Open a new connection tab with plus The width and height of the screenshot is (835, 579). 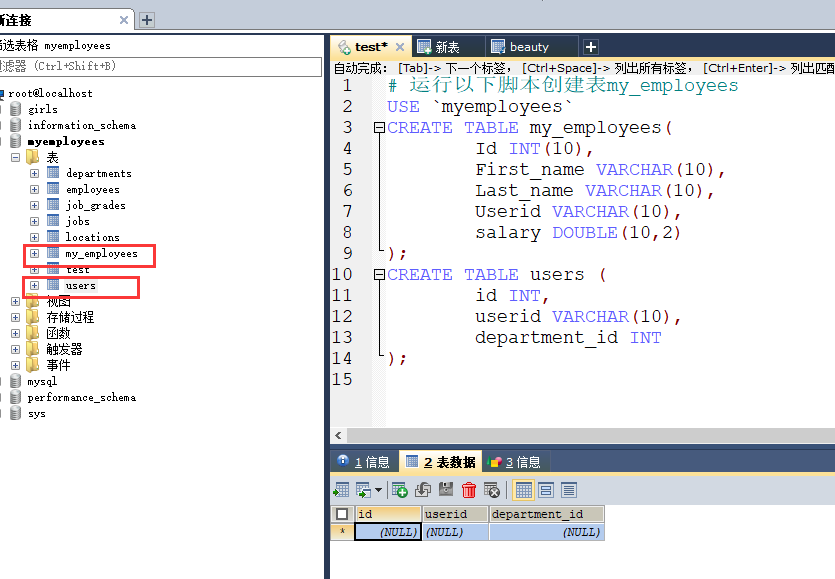147,20
